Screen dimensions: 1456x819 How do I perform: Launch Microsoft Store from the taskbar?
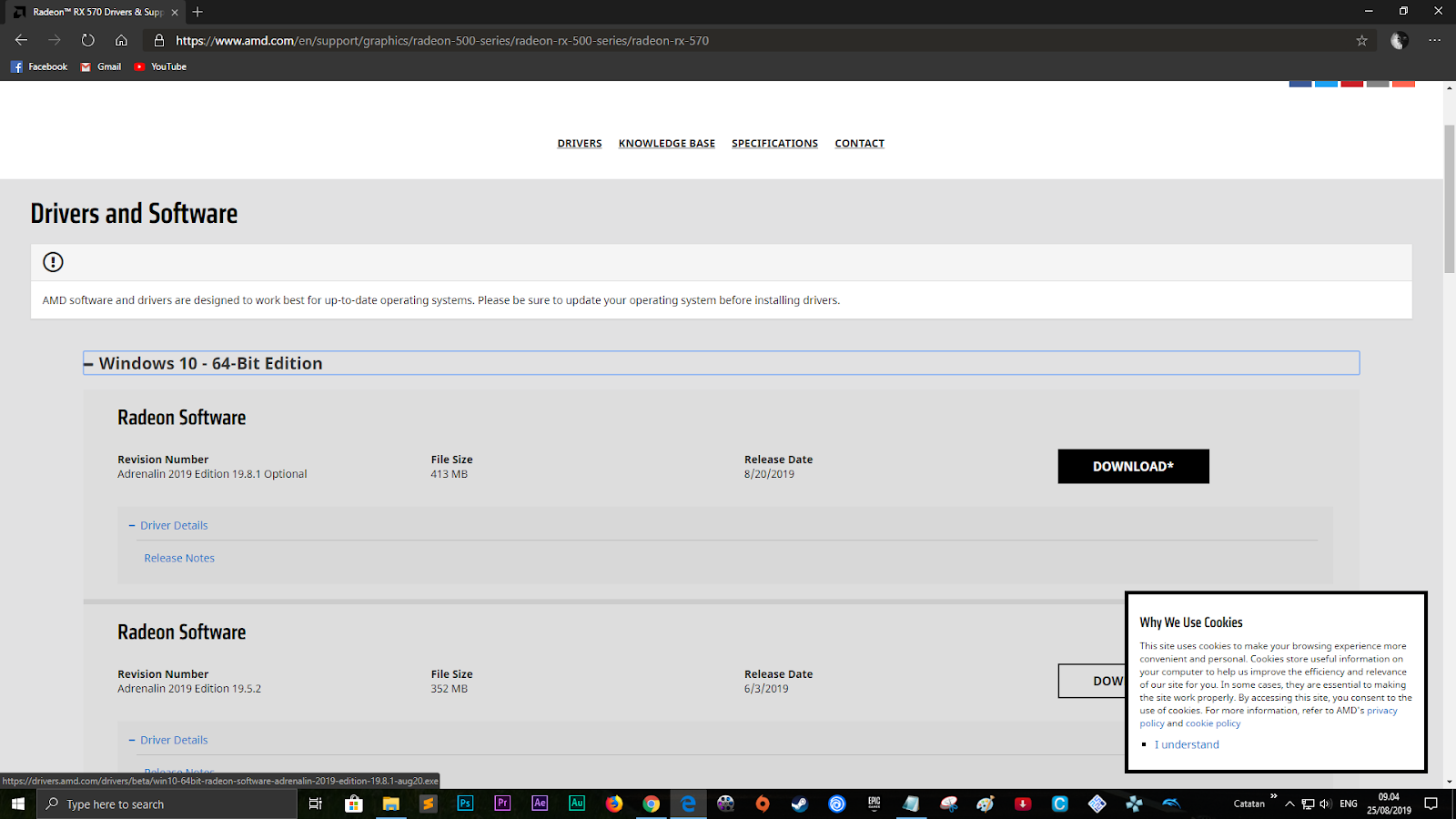(x=354, y=804)
